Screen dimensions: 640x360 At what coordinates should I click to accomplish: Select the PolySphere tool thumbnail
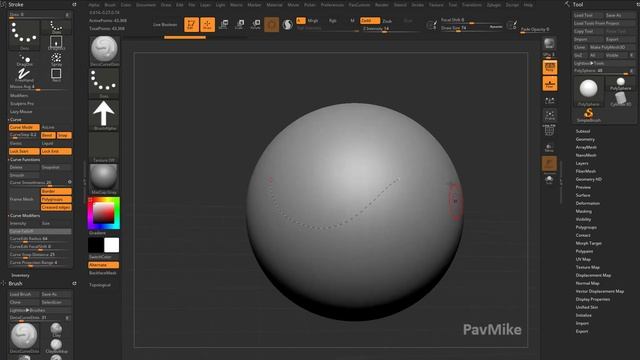click(x=589, y=91)
